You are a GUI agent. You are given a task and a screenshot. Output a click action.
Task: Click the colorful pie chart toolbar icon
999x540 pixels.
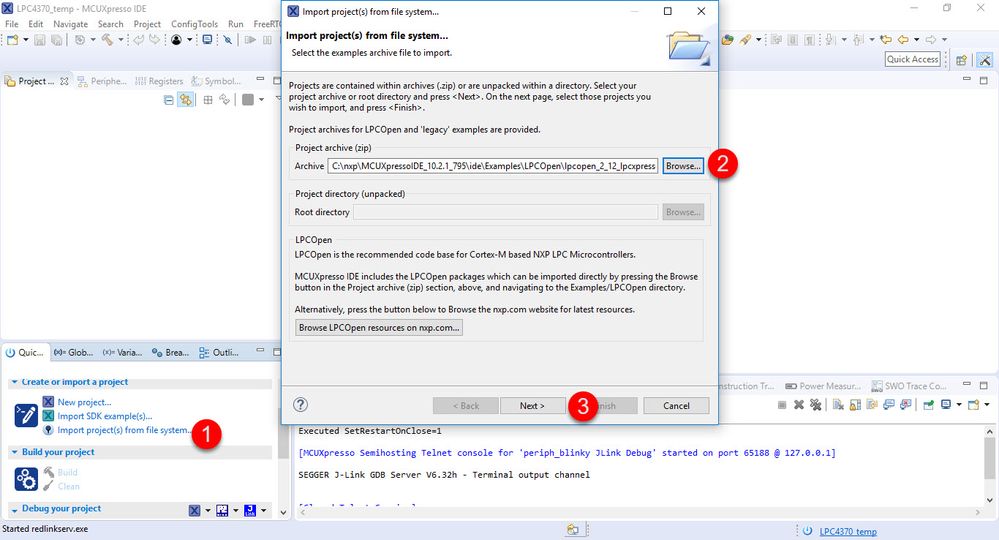tap(727, 39)
